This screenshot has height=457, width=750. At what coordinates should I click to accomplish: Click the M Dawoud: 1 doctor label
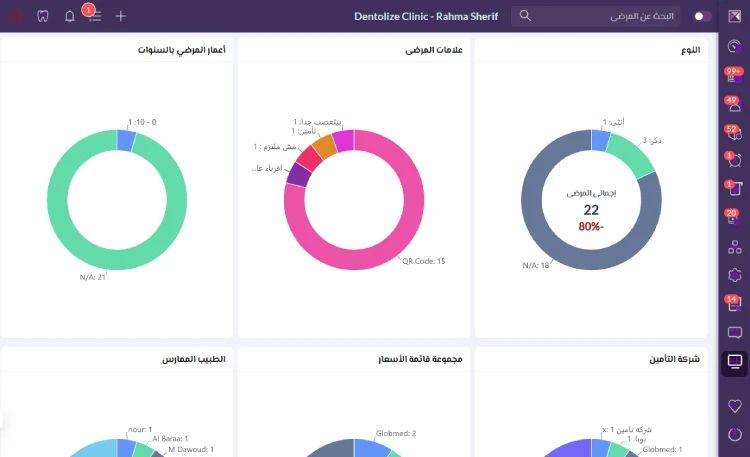191,449
